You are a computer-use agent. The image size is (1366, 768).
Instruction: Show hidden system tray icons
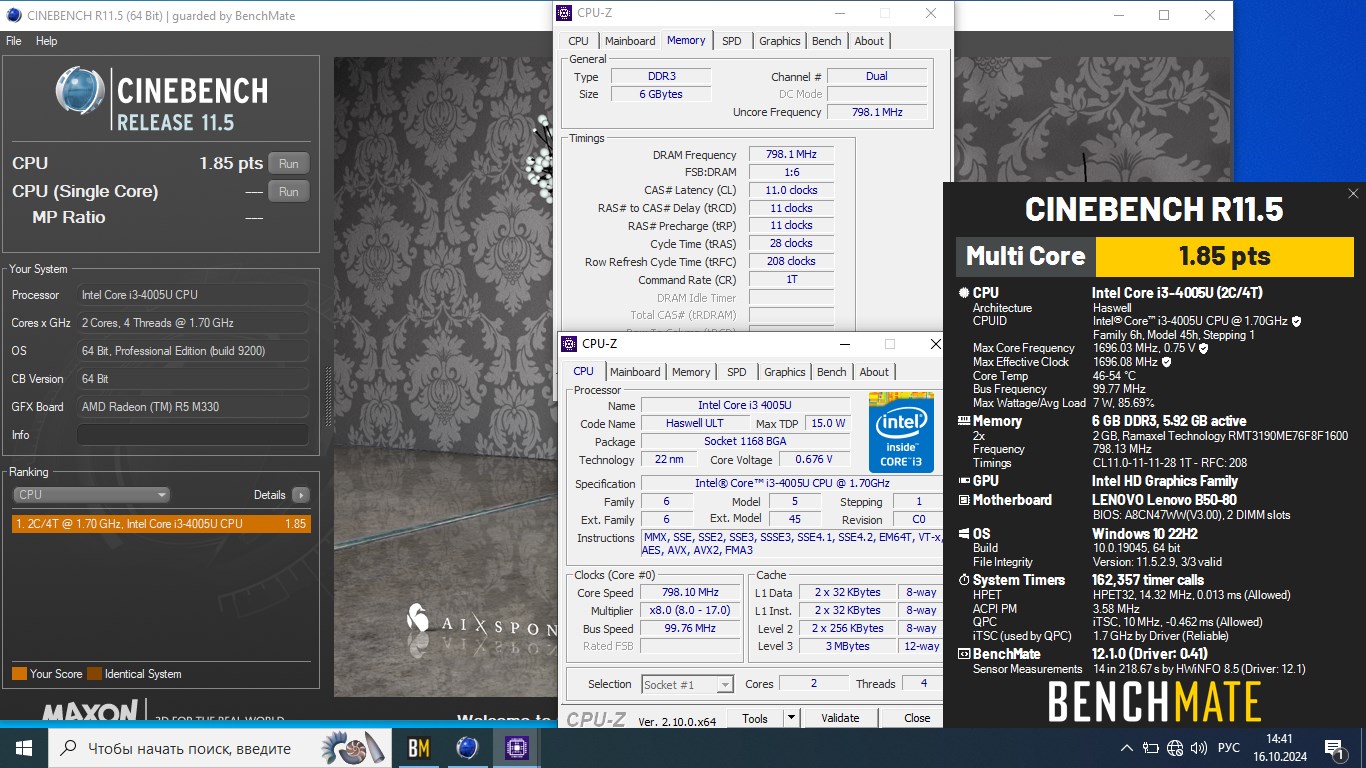click(x=1127, y=748)
